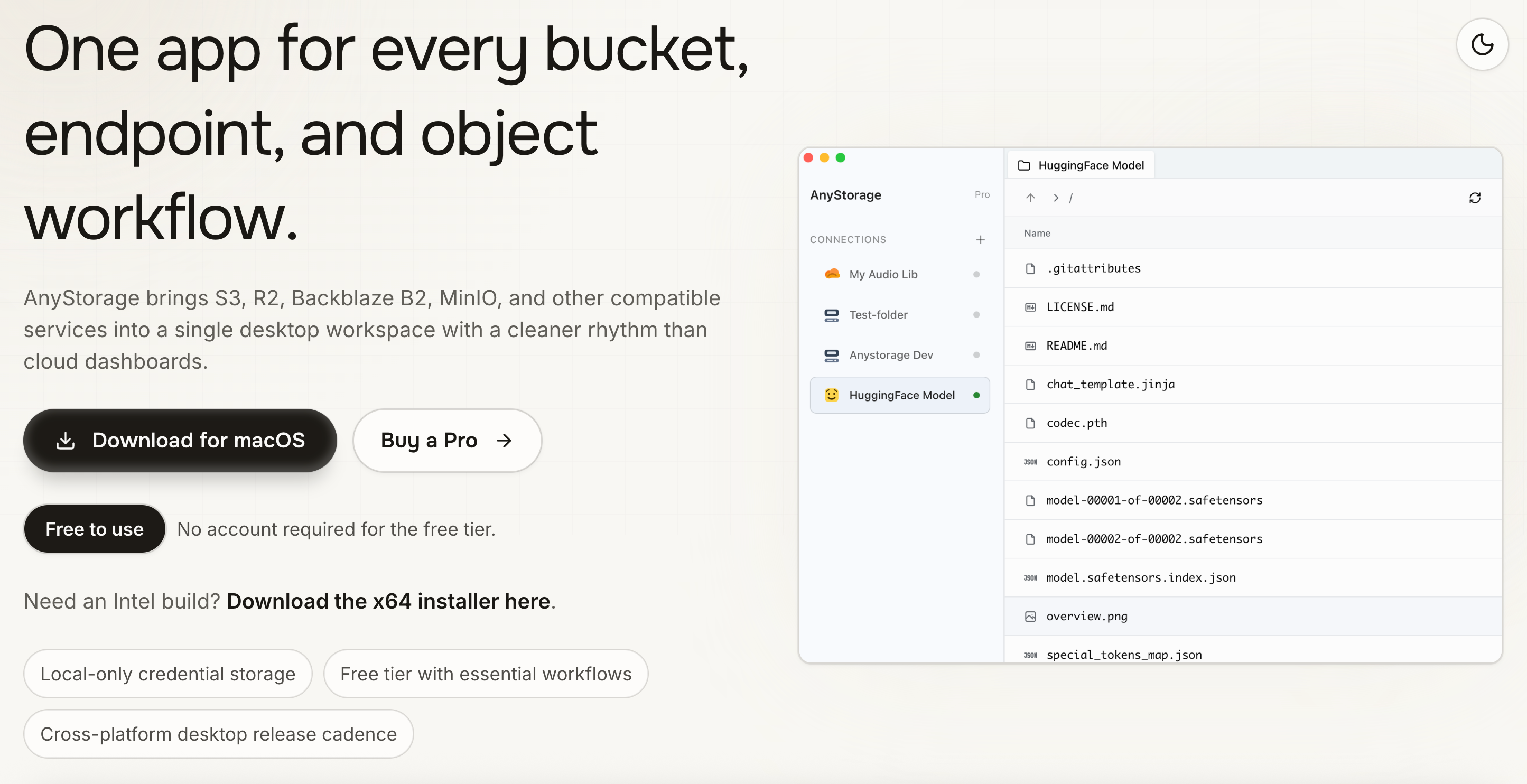
Task: Click the file icon beside codec.pth
Action: 1030,423
